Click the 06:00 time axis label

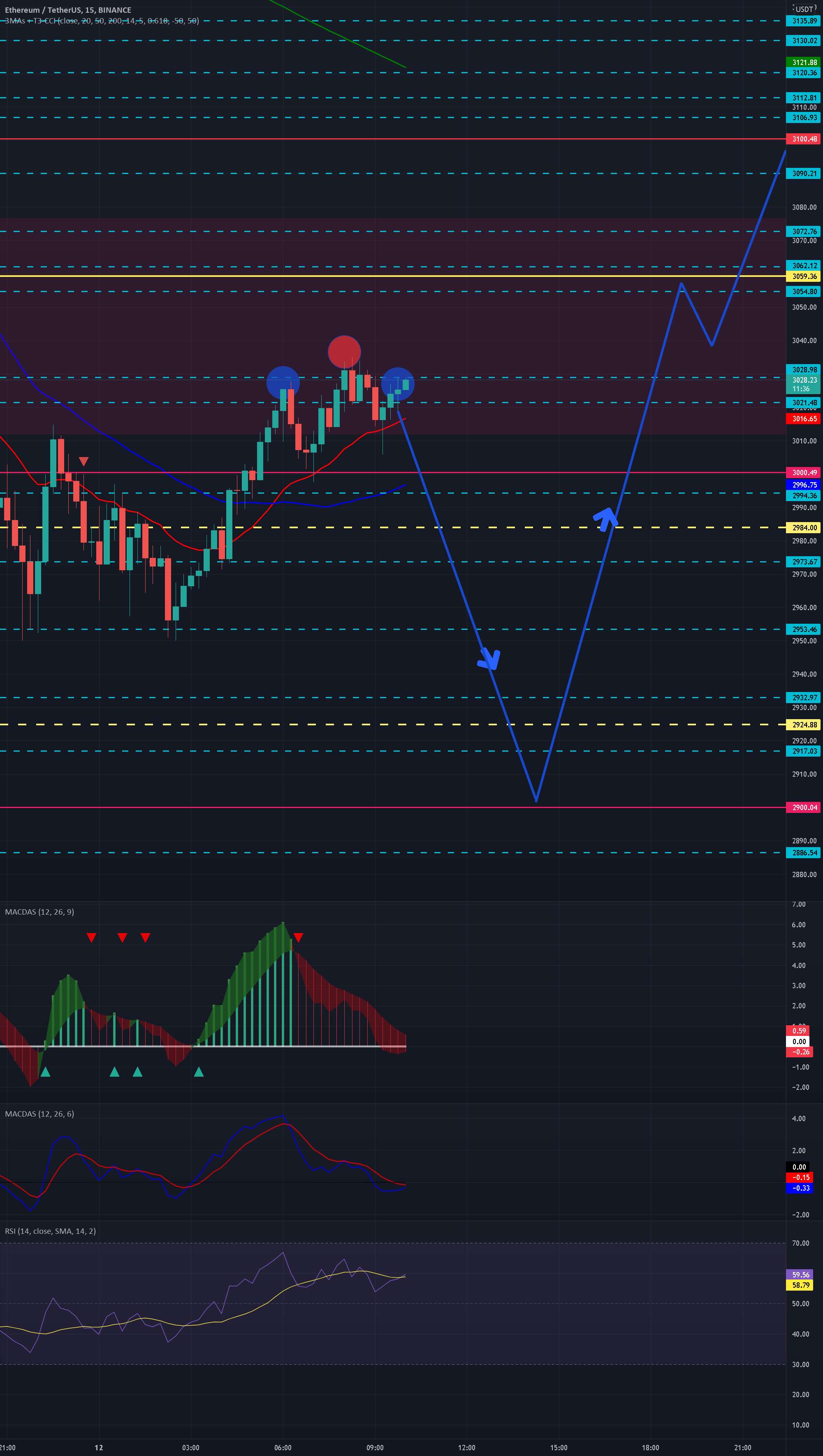[x=283, y=1447]
